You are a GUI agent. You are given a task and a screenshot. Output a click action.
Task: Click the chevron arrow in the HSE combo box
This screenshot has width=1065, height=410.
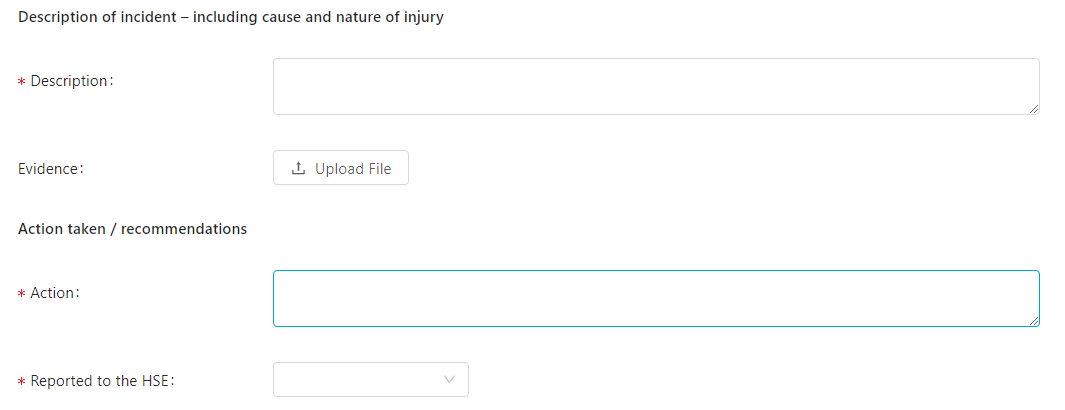(449, 379)
